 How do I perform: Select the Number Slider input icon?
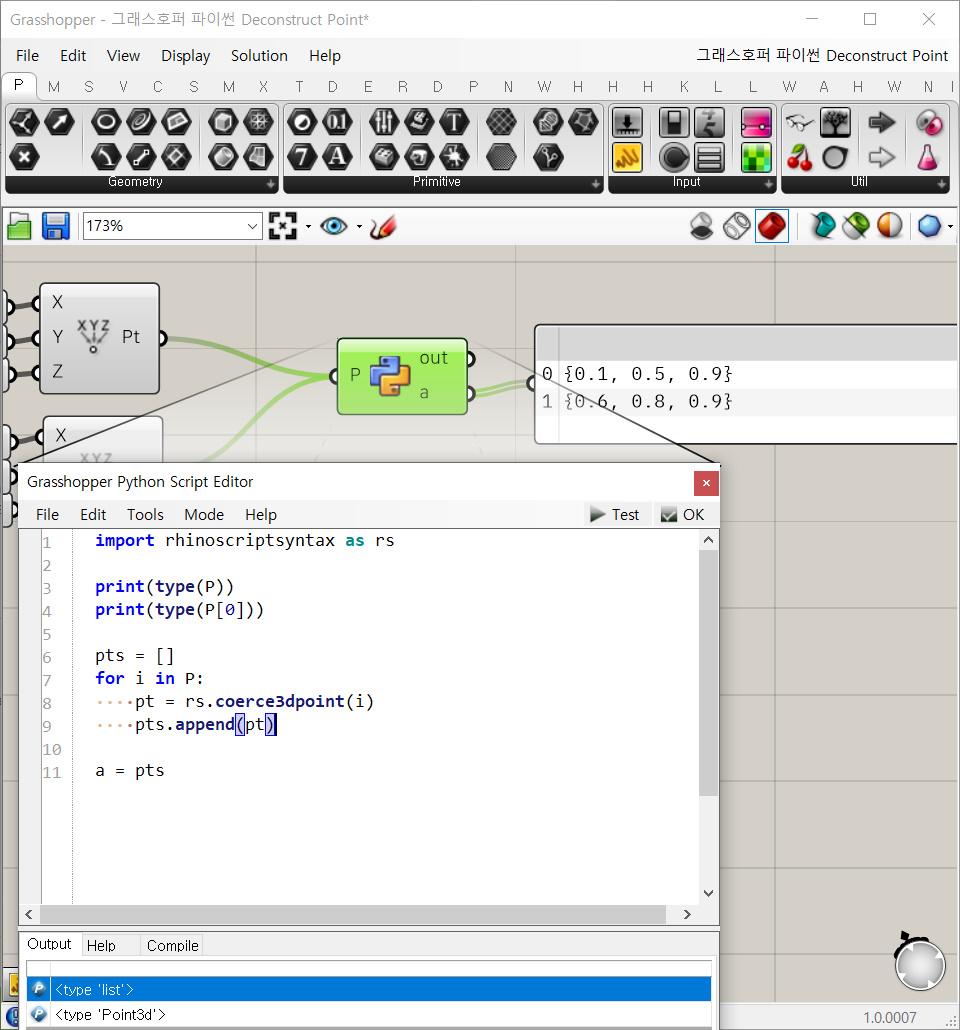[x=627, y=122]
